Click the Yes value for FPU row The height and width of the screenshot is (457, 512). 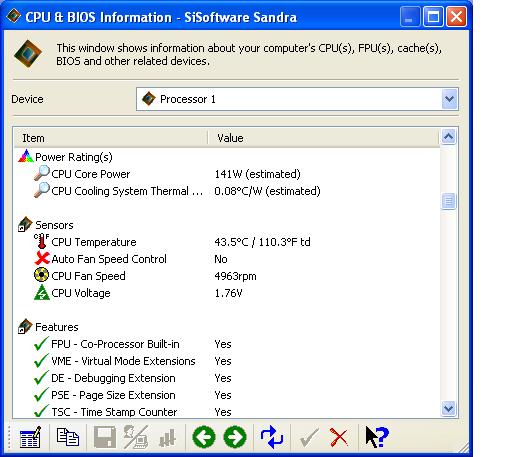[x=223, y=344]
